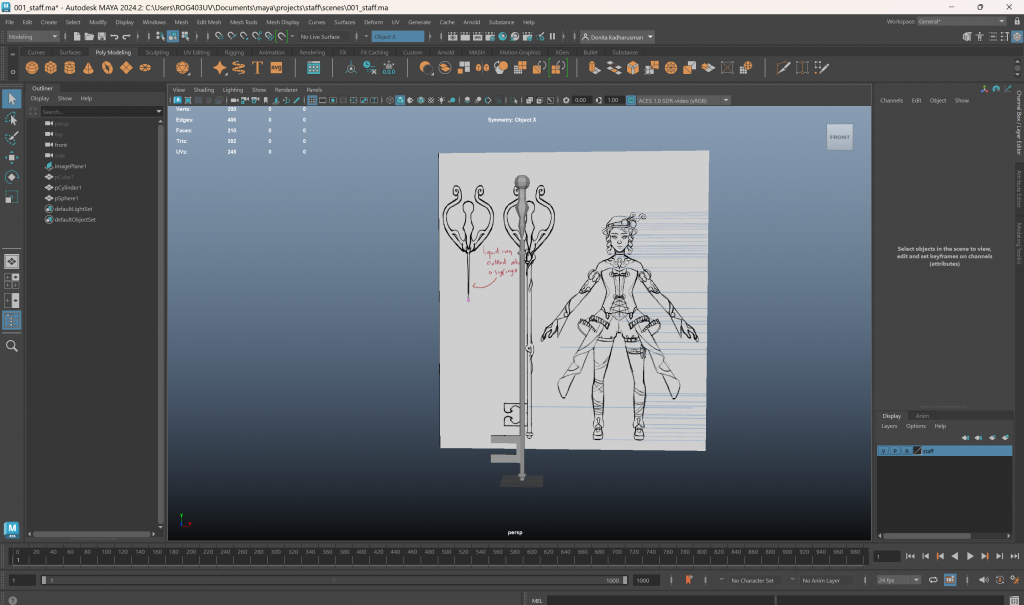Open the Mesh Tools menu
Screen dimensions: 1024x605
coord(243,22)
